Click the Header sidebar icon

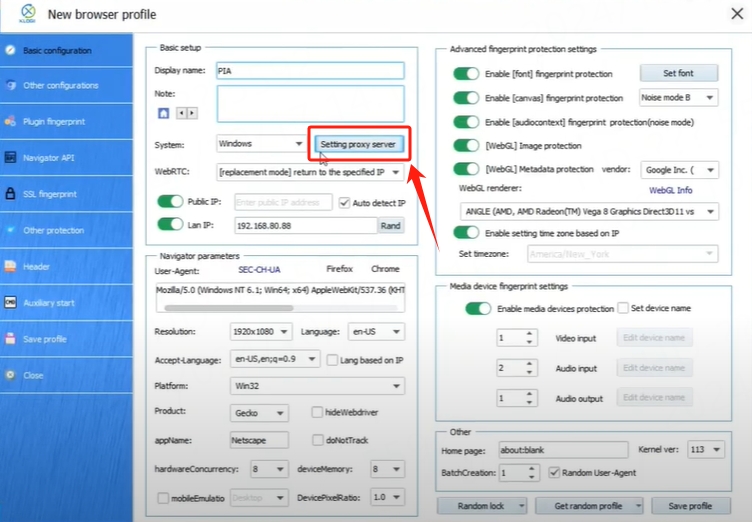(9, 266)
